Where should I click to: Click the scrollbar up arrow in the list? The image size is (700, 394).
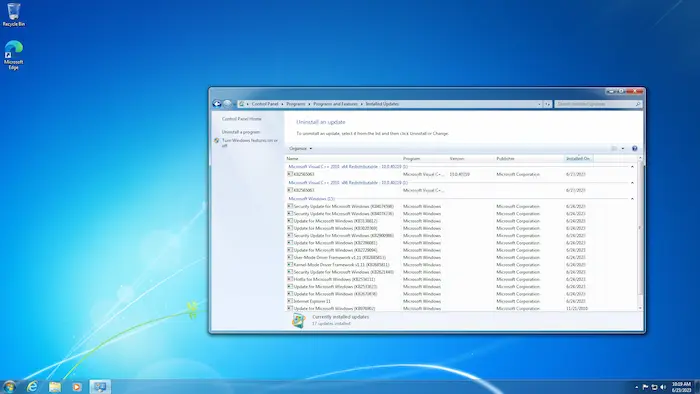[x=640, y=158]
